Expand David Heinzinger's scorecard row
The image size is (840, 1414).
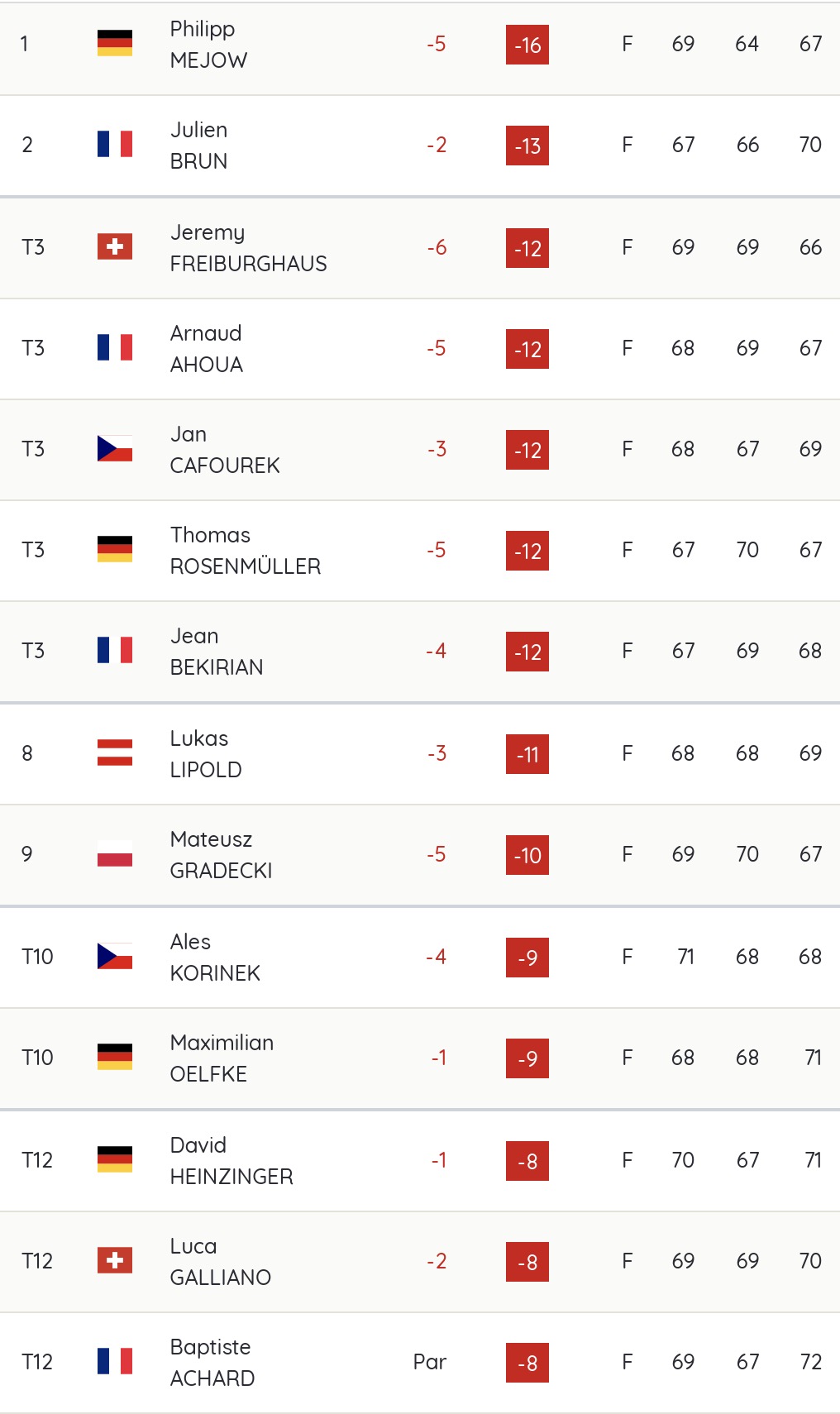click(420, 1161)
